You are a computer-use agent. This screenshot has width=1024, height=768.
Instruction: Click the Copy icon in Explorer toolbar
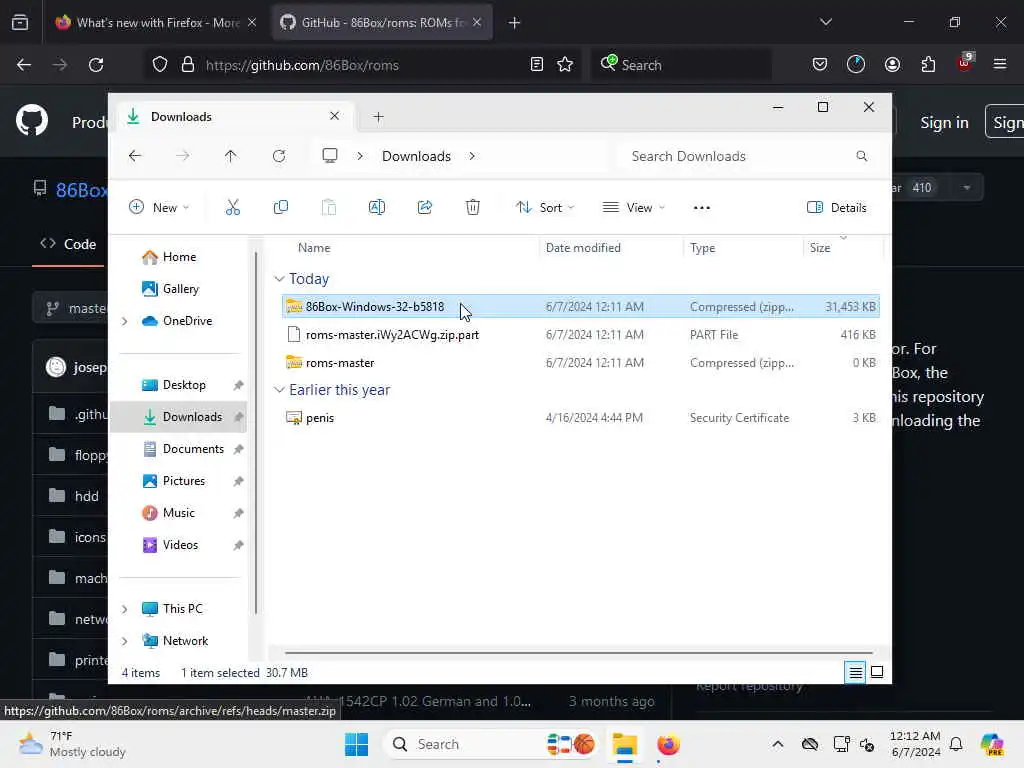point(281,208)
